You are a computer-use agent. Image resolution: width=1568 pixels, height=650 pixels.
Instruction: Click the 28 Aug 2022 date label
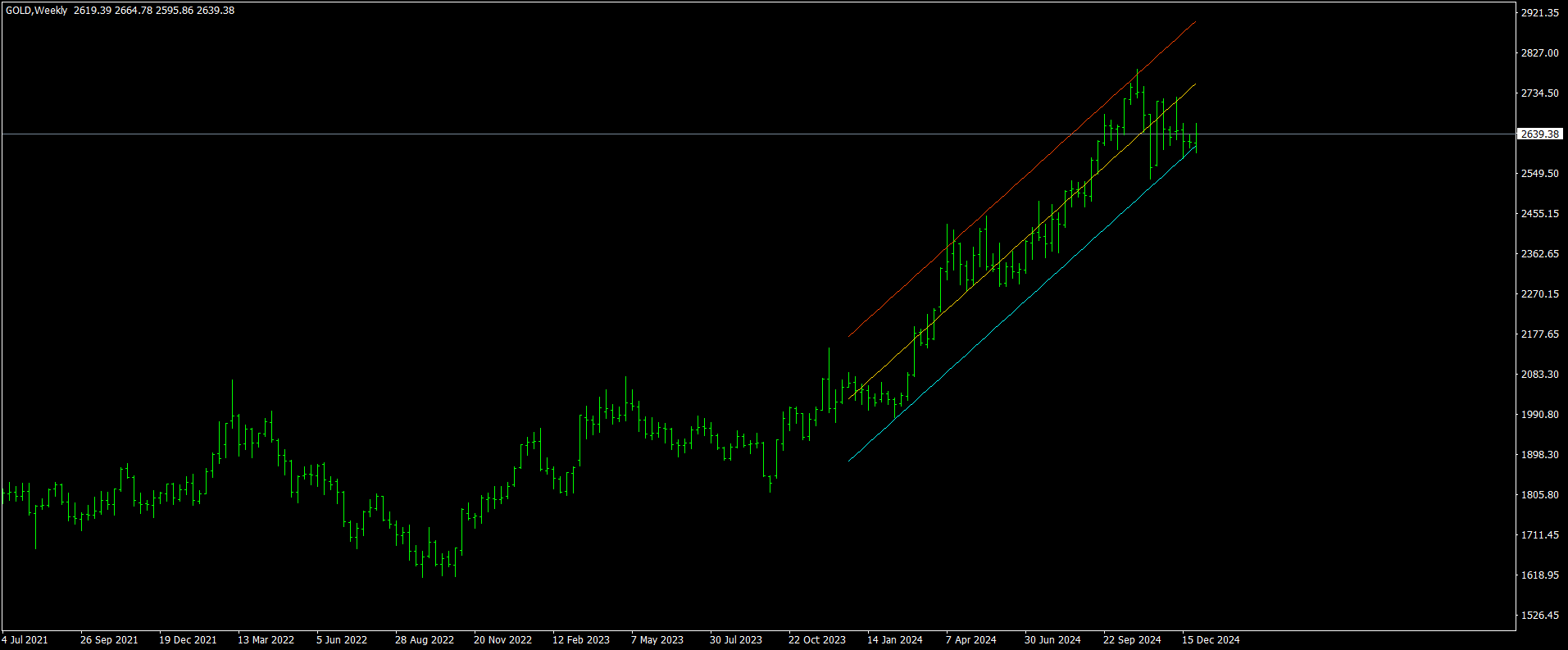point(425,640)
